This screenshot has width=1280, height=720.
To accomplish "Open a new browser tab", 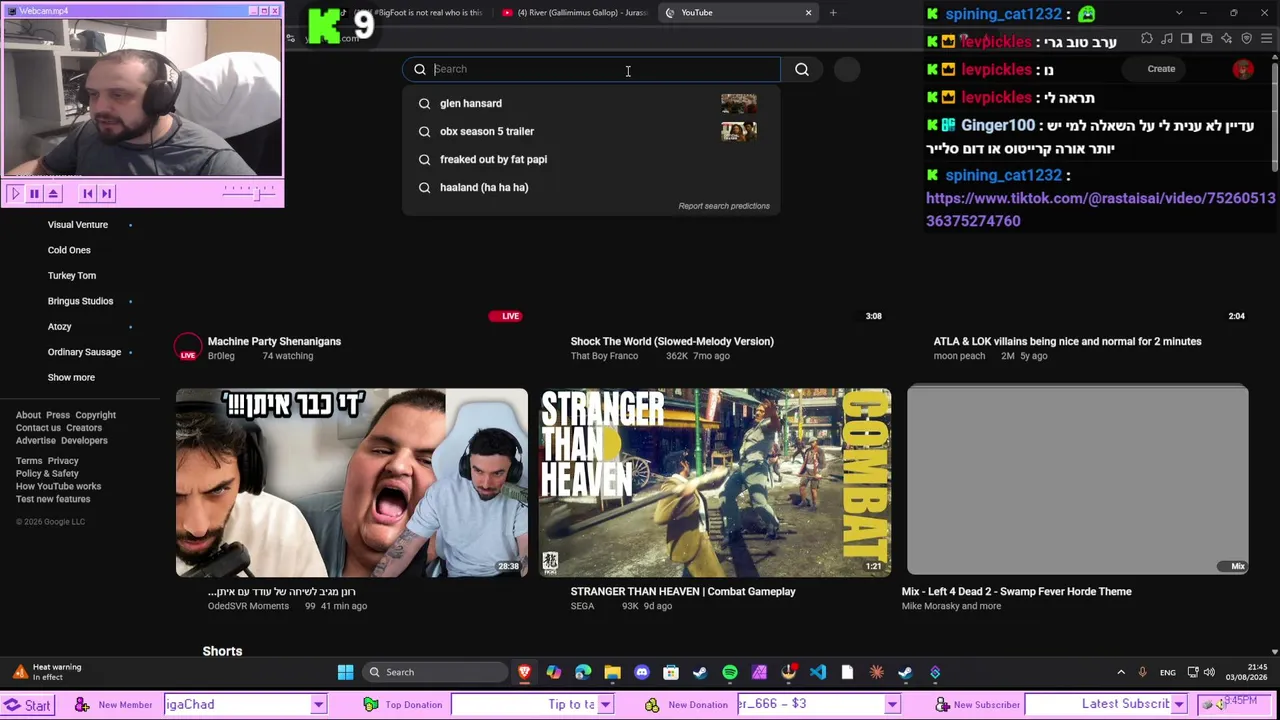I will click(x=833, y=13).
